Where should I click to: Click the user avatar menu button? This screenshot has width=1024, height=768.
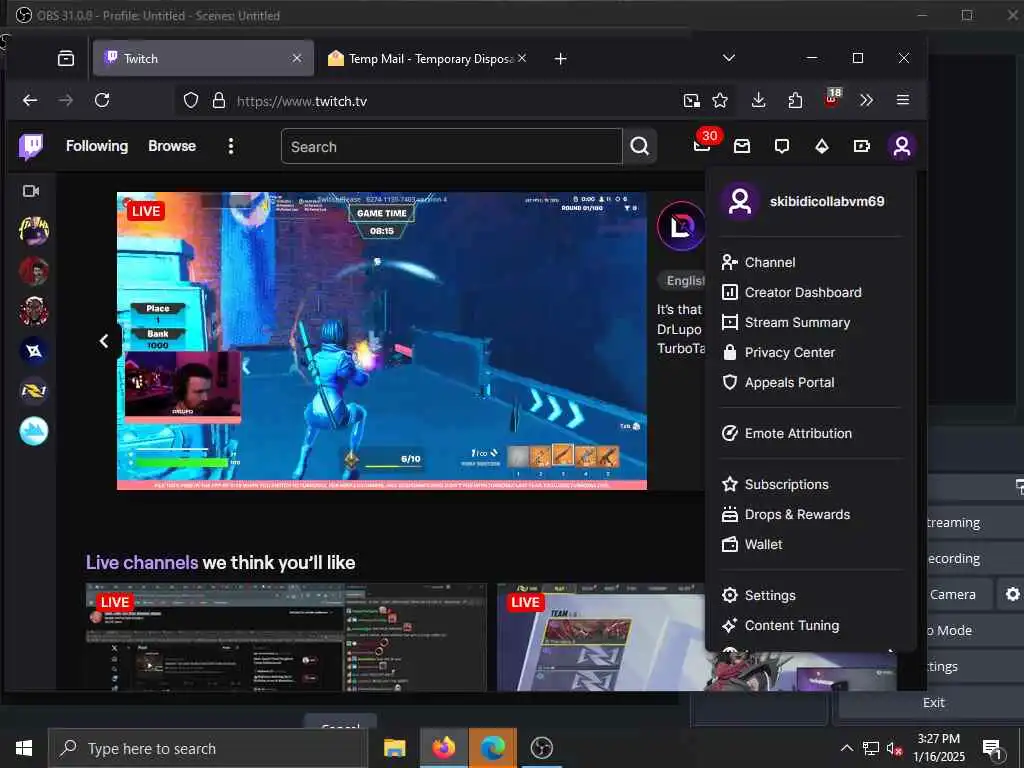[902, 146]
